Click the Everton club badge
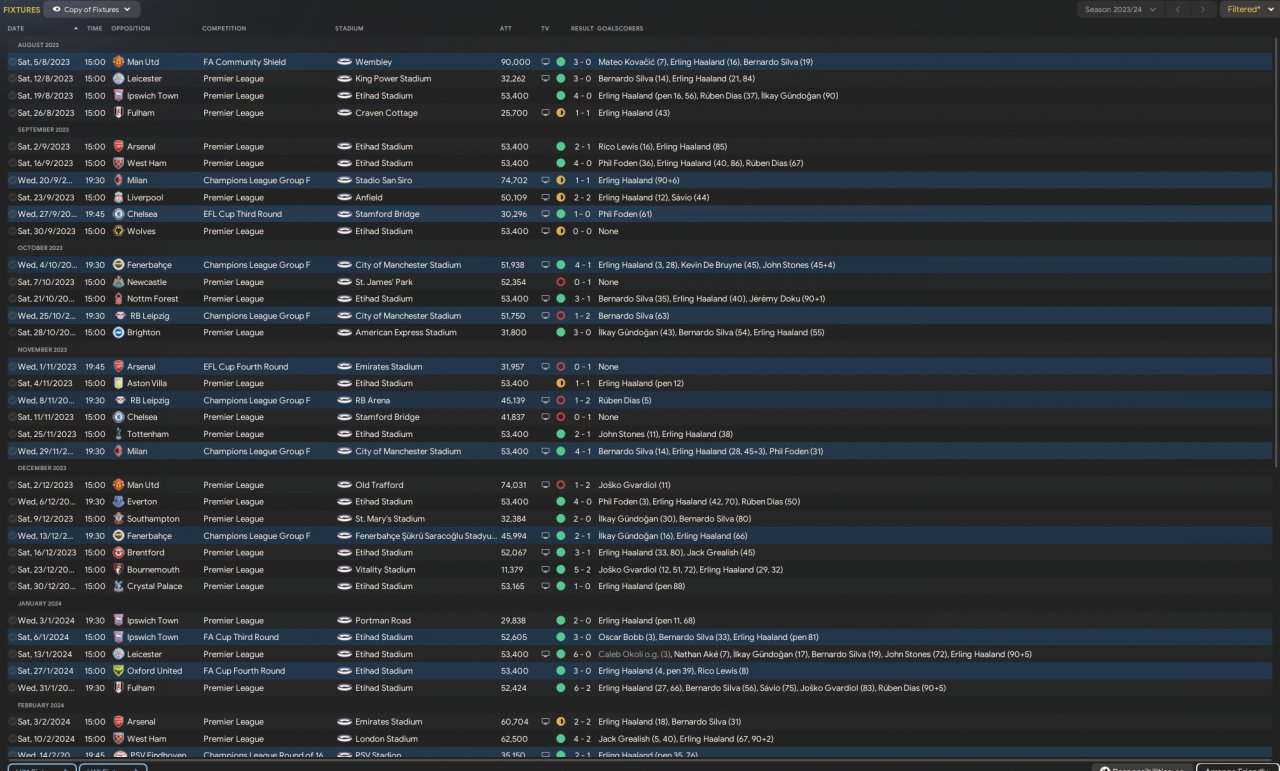Screen dimensions: 1280x771 pos(118,502)
